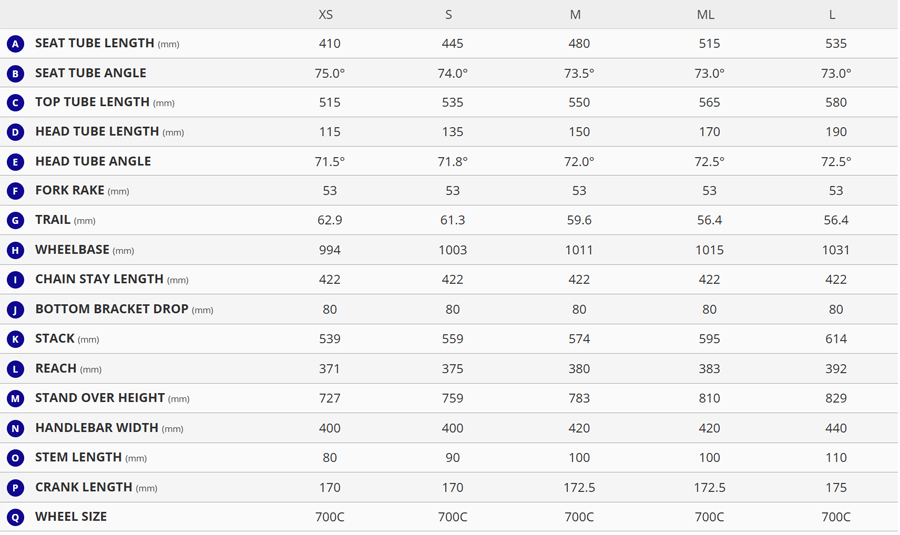This screenshot has width=900, height=535.
Task: Click the letter B badge beside Seat Tube Angle
Action: pyautogui.click(x=15, y=73)
